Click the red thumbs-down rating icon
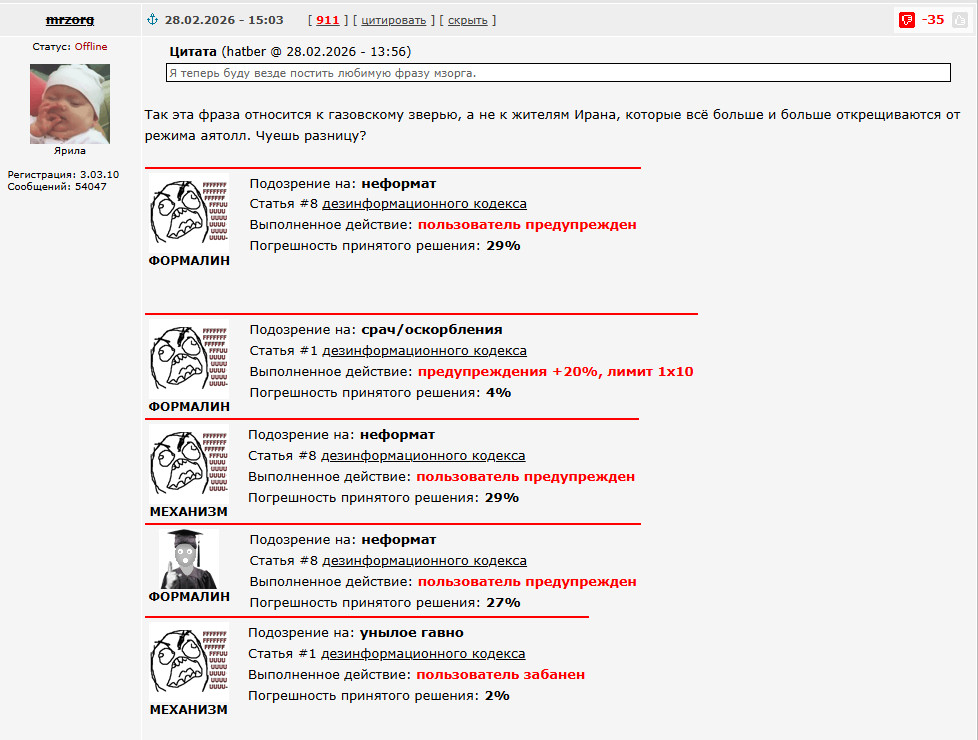 pos(907,20)
